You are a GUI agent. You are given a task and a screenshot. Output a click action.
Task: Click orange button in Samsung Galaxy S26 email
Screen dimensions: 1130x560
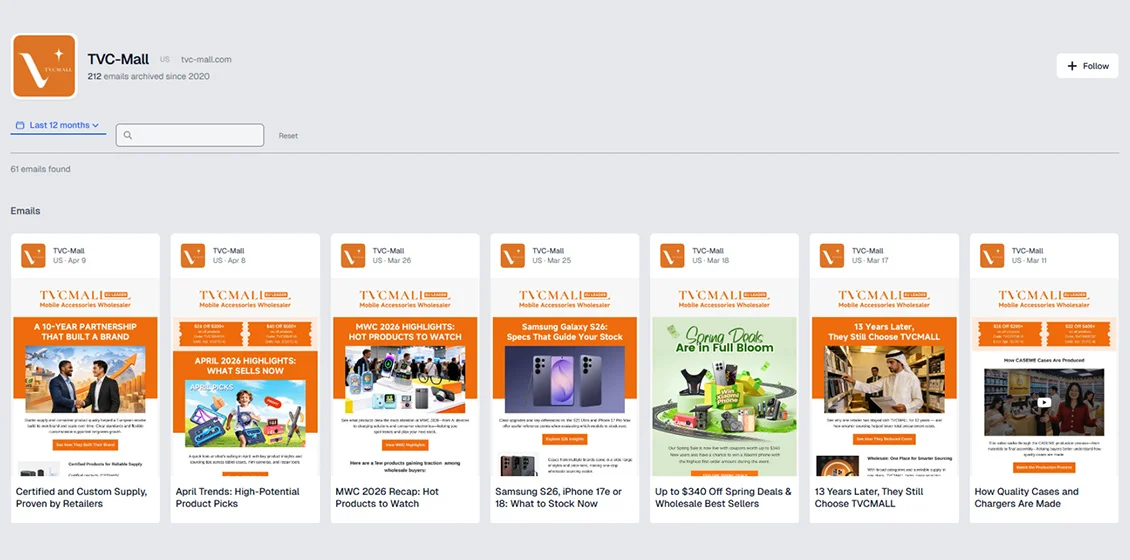(x=564, y=439)
